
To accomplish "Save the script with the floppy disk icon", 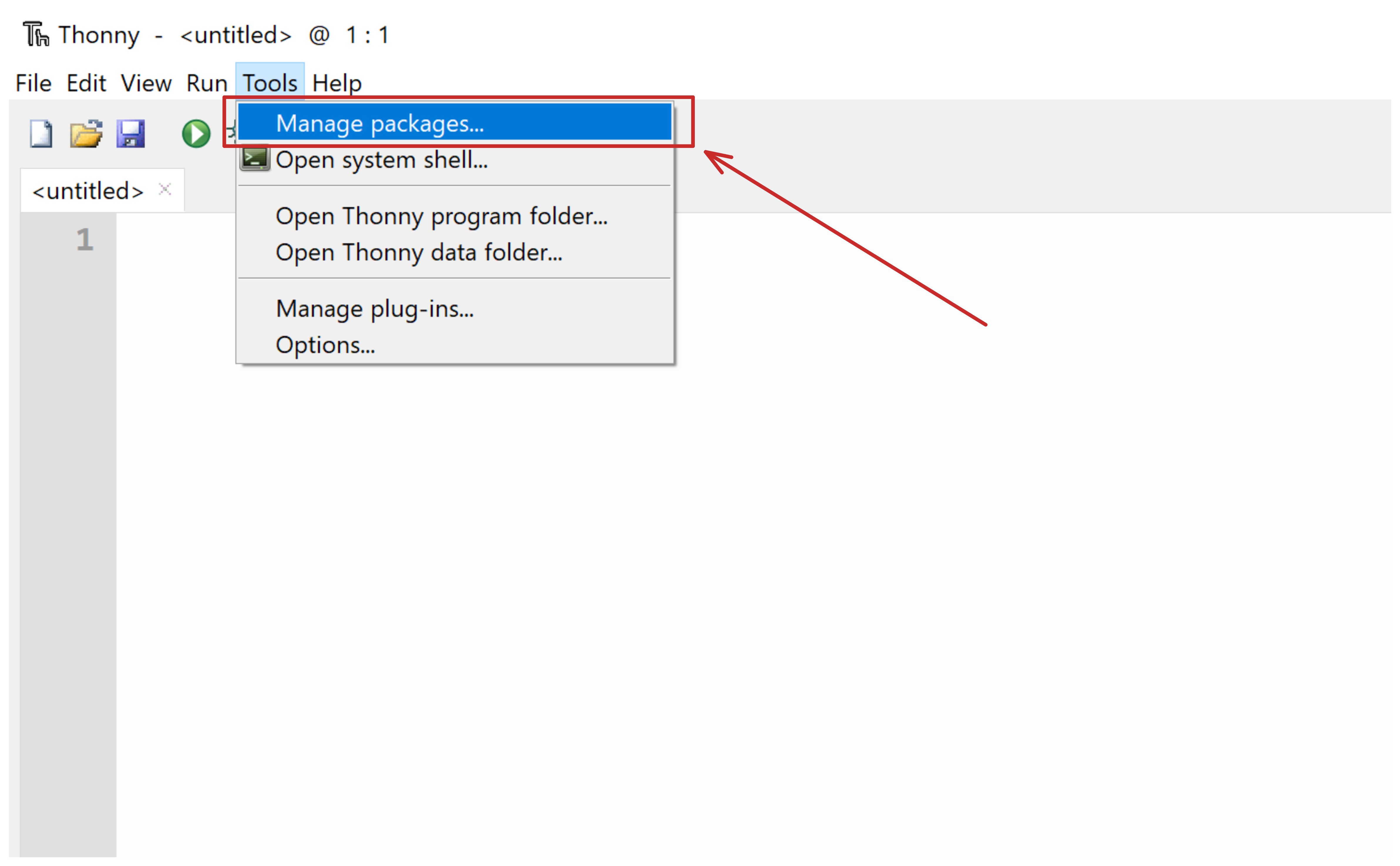I will (131, 134).
